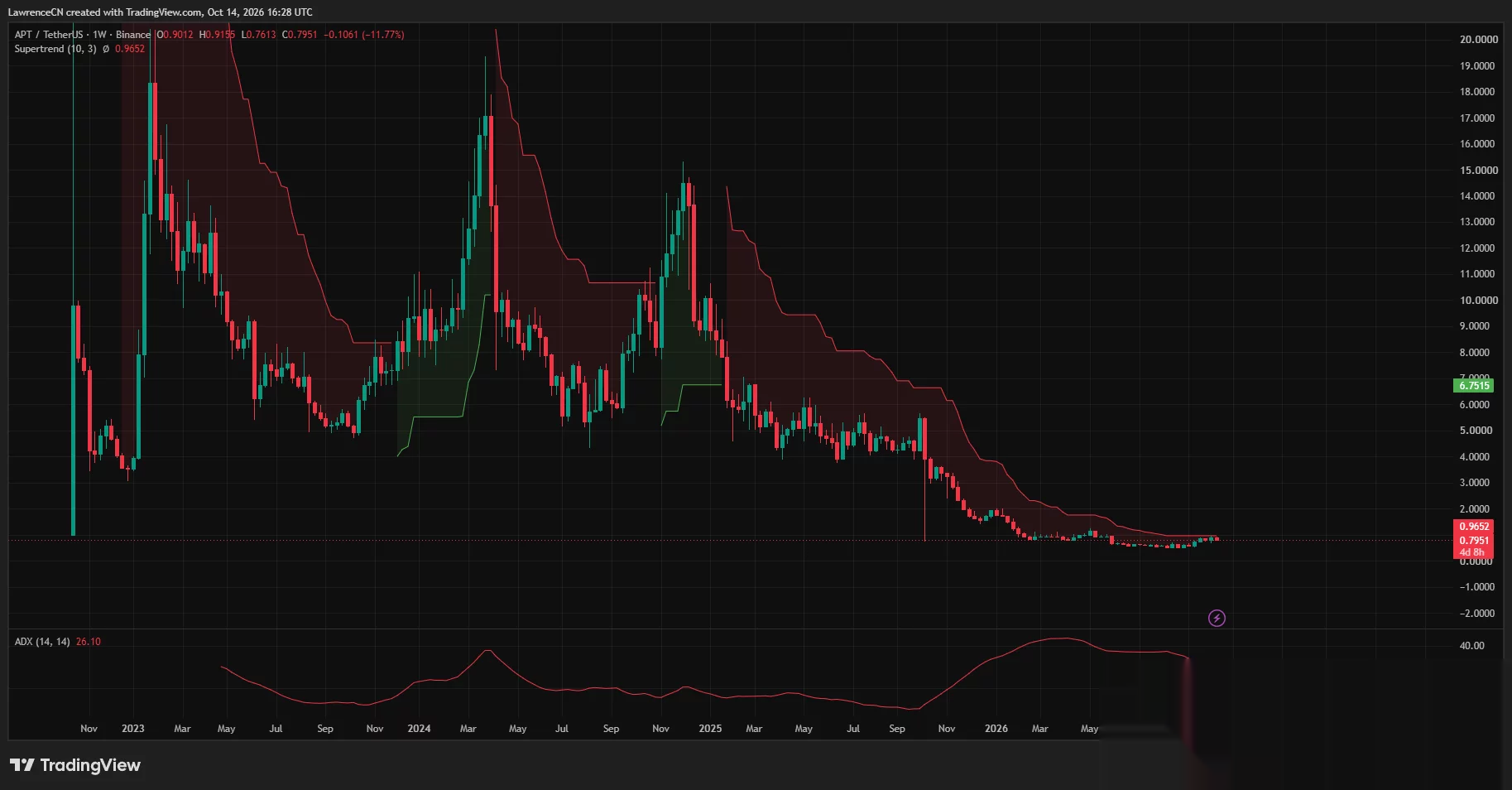
Task: Click the open price O0.9012 in legend
Action: (175, 35)
